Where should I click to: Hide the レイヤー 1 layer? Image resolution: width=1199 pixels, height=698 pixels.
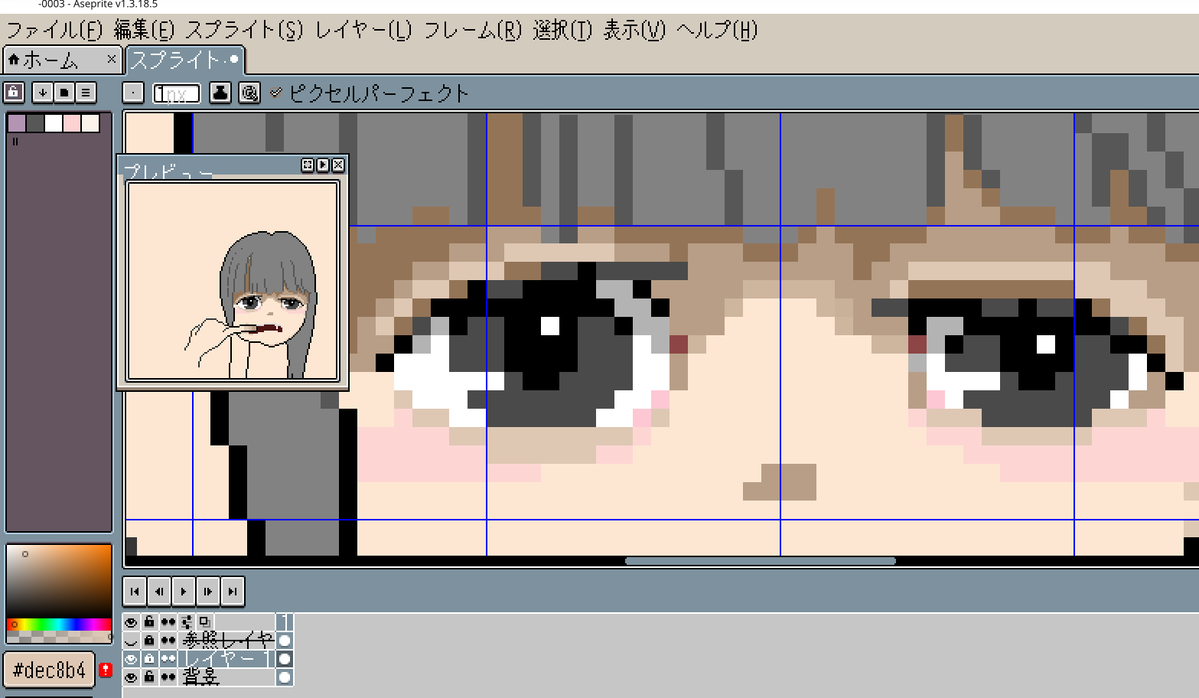131,659
